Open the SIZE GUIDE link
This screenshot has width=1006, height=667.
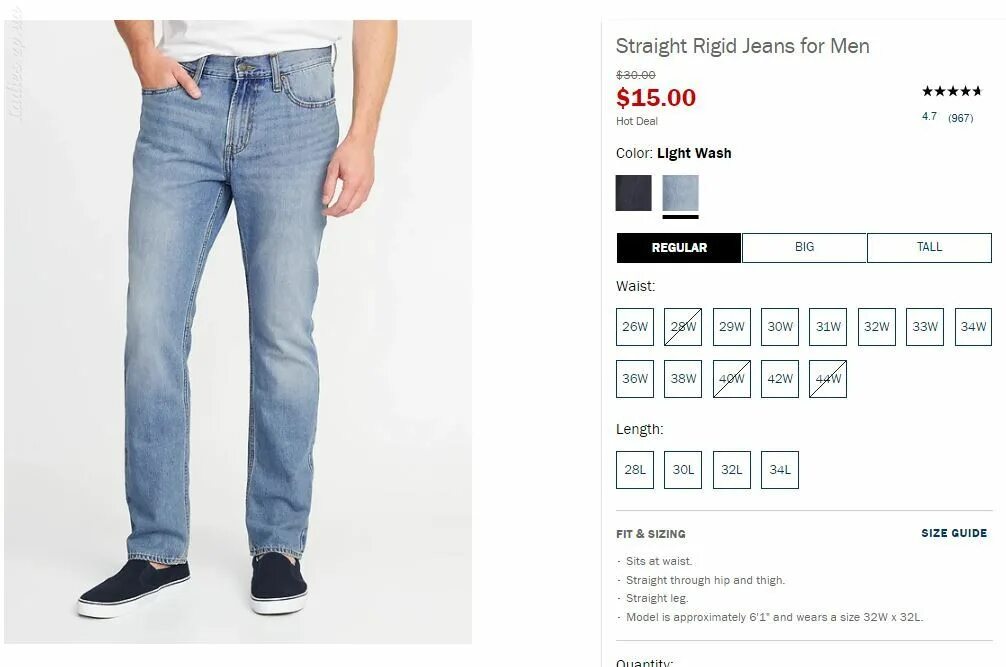[x=954, y=533]
